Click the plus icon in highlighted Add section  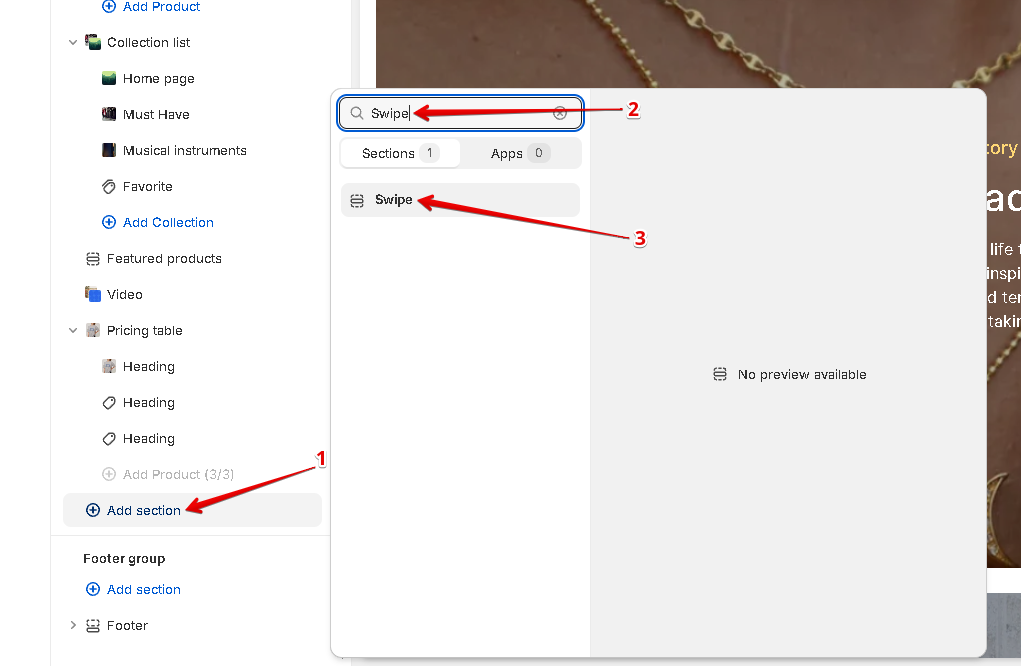pyautogui.click(x=93, y=510)
